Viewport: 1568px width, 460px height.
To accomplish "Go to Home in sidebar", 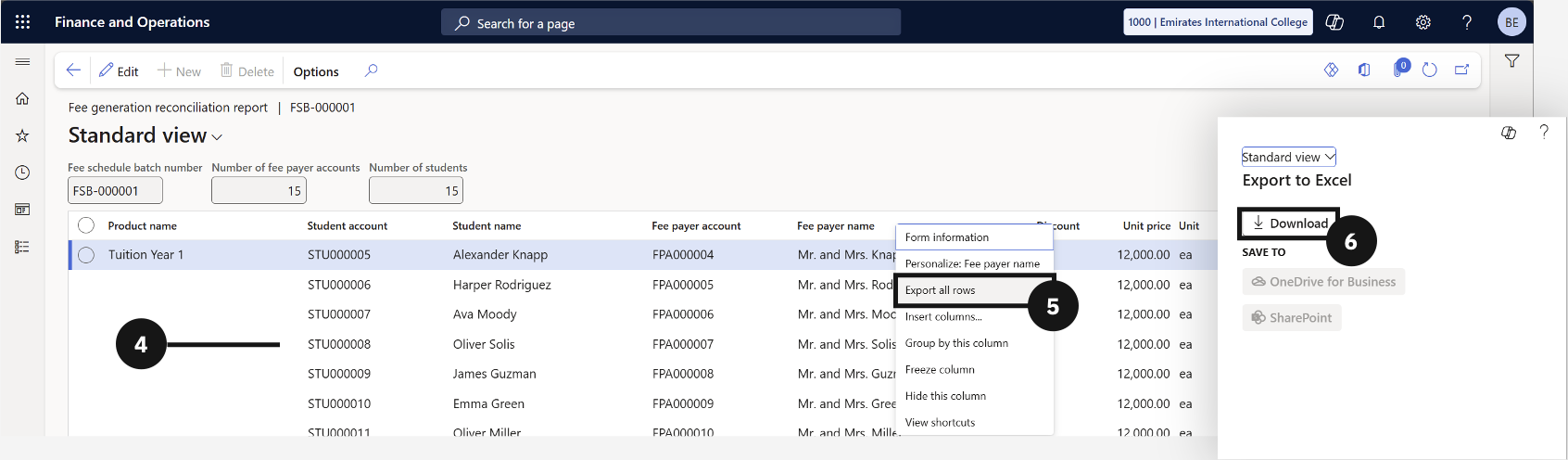I will (22, 98).
